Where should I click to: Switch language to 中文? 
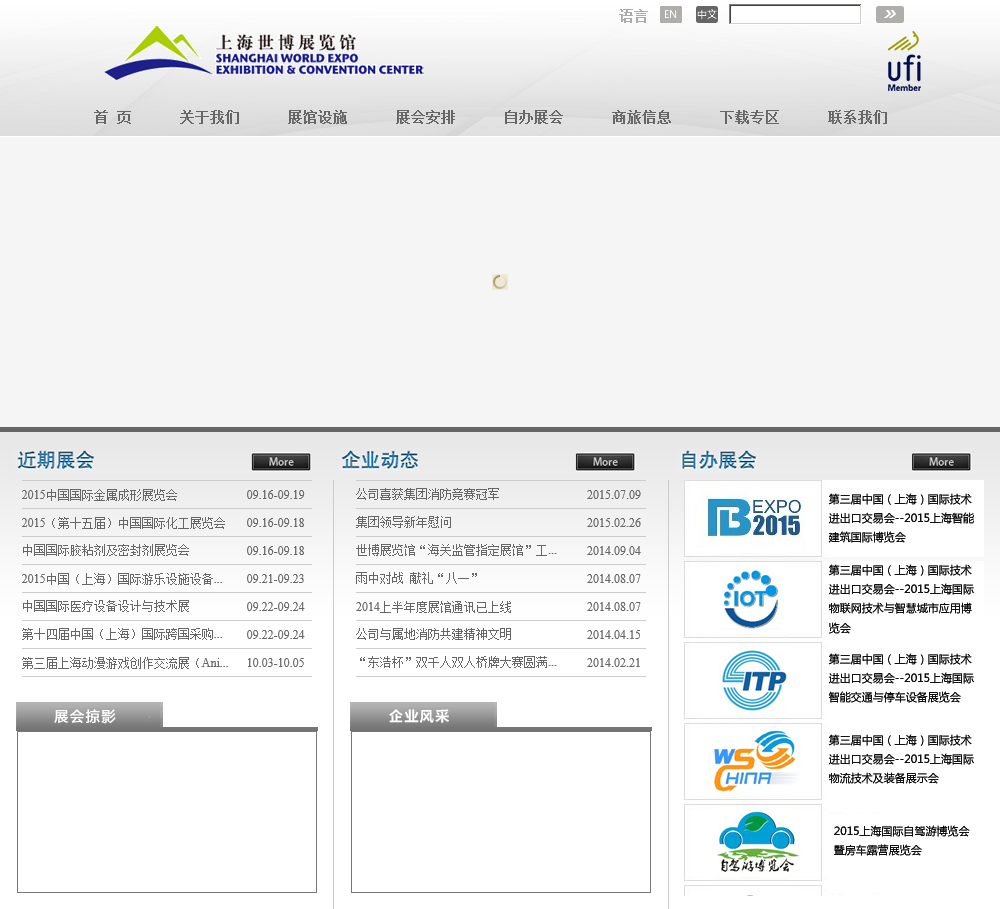707,14
